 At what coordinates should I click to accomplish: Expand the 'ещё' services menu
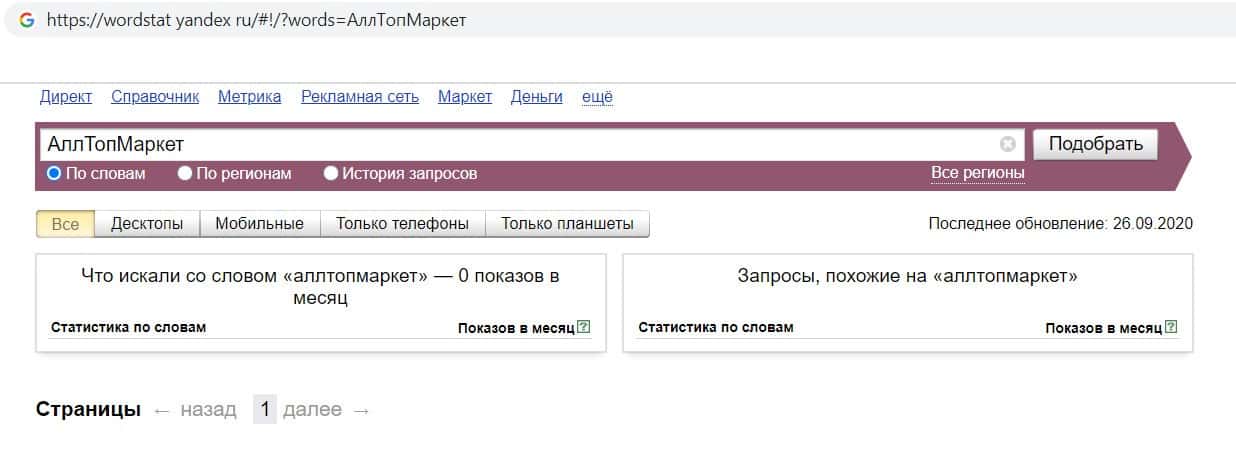[x=597, y=97]
